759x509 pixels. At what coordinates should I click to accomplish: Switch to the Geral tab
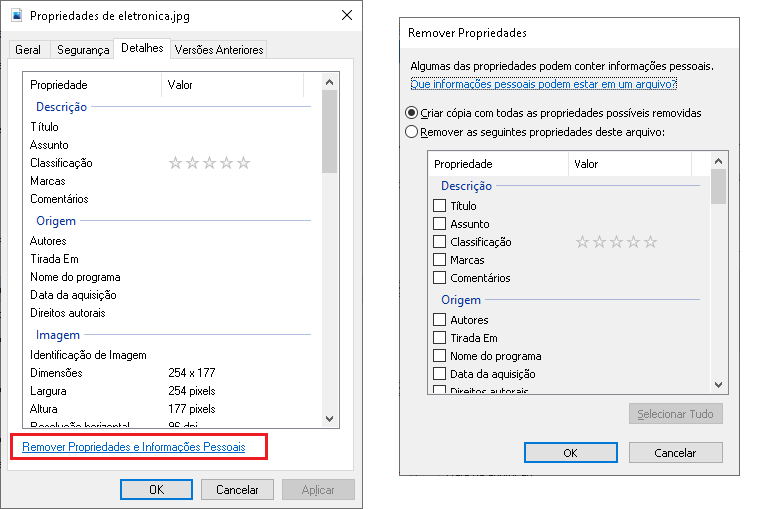pyautogui.click(x=28, y=49)
